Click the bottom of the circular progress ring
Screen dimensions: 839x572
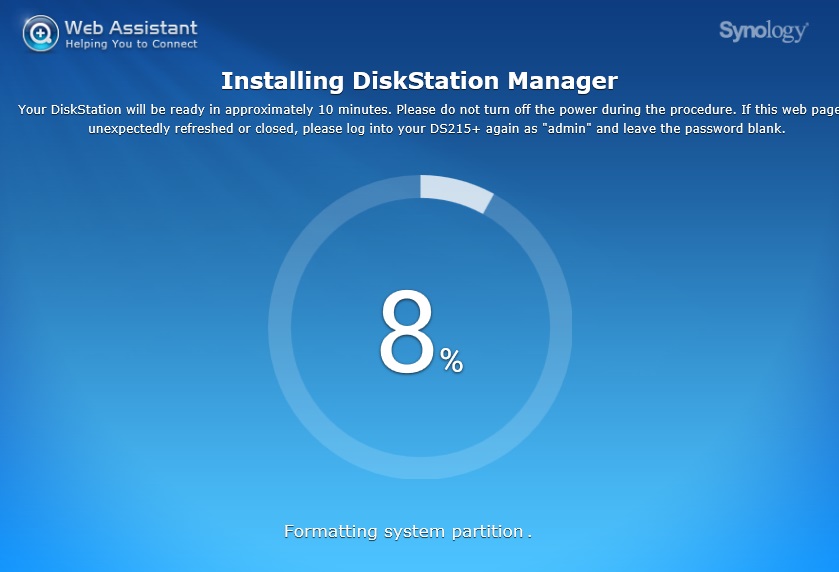(420, 469)
